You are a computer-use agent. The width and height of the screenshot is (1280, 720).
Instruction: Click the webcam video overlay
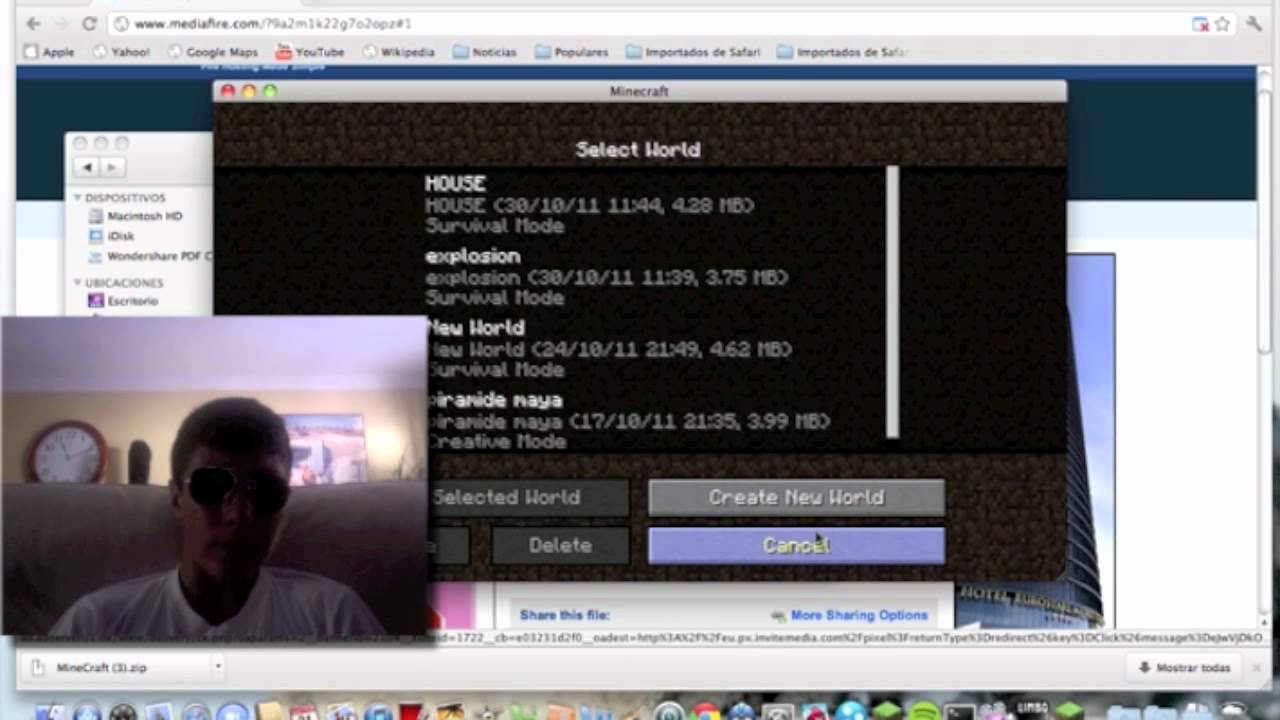tap(215, 476)
